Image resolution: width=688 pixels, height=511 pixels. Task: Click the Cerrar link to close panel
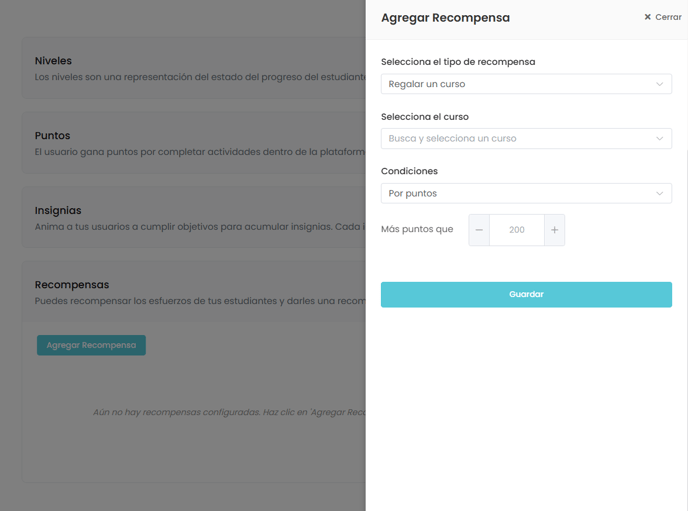click(668, 17)
